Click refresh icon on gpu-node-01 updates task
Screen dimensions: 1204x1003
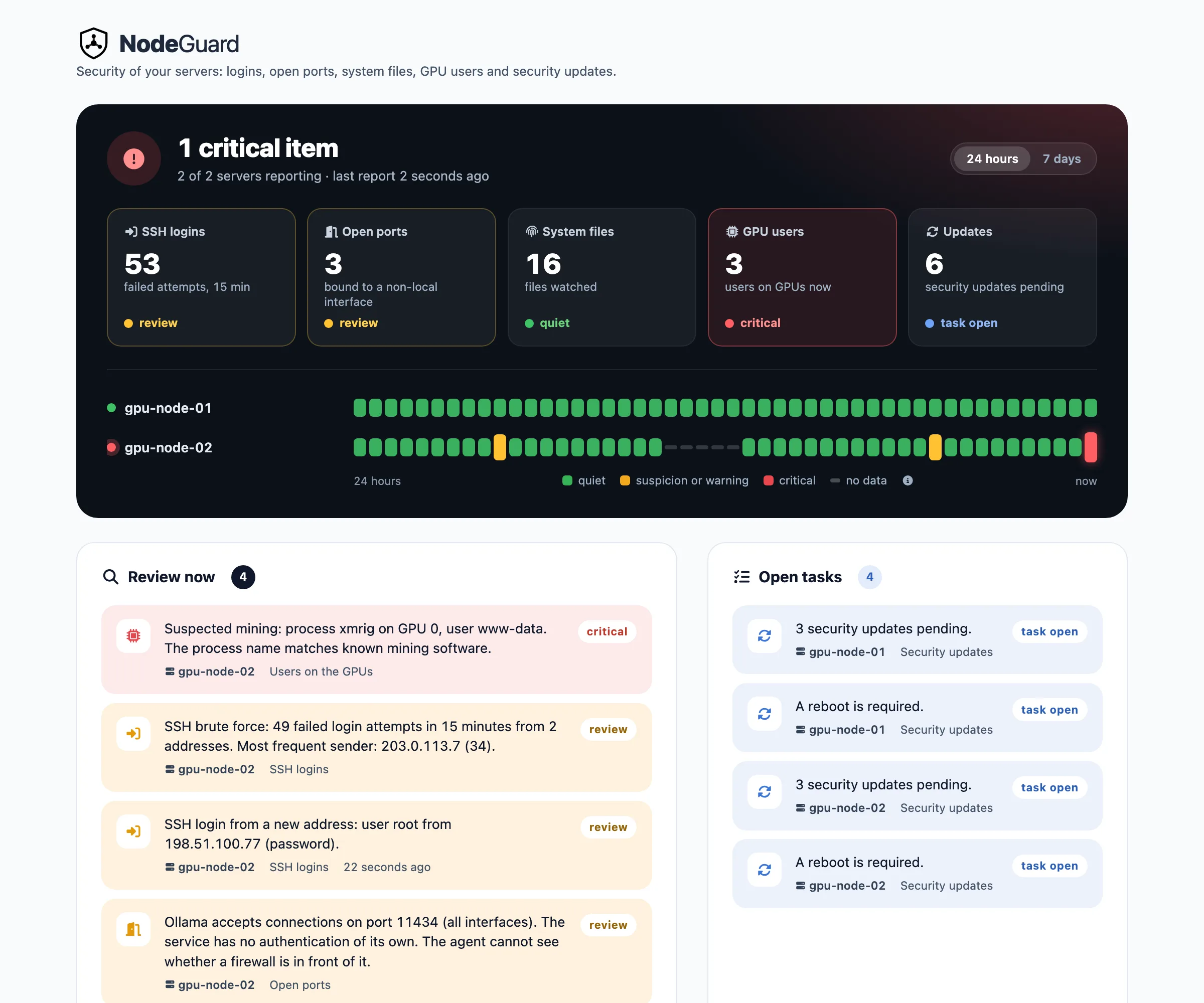pos(764,636)
